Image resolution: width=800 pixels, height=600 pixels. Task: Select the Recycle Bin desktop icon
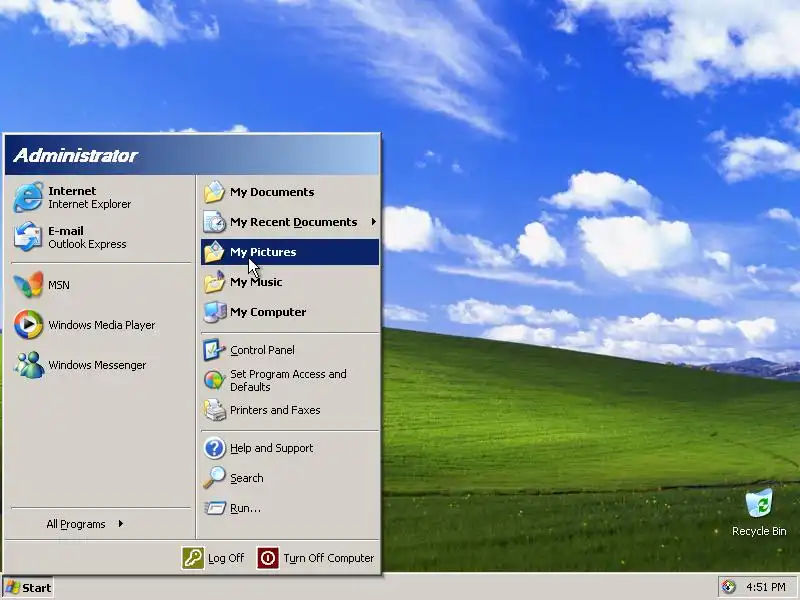click(x=759, y=503)
